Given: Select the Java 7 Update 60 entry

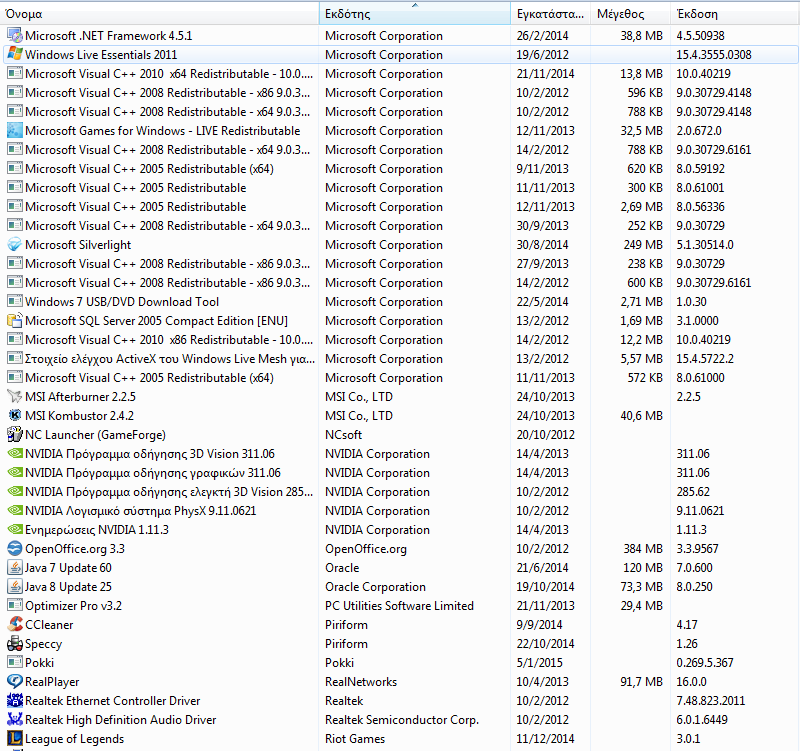Looking at the screenshot, I should 401,568.
